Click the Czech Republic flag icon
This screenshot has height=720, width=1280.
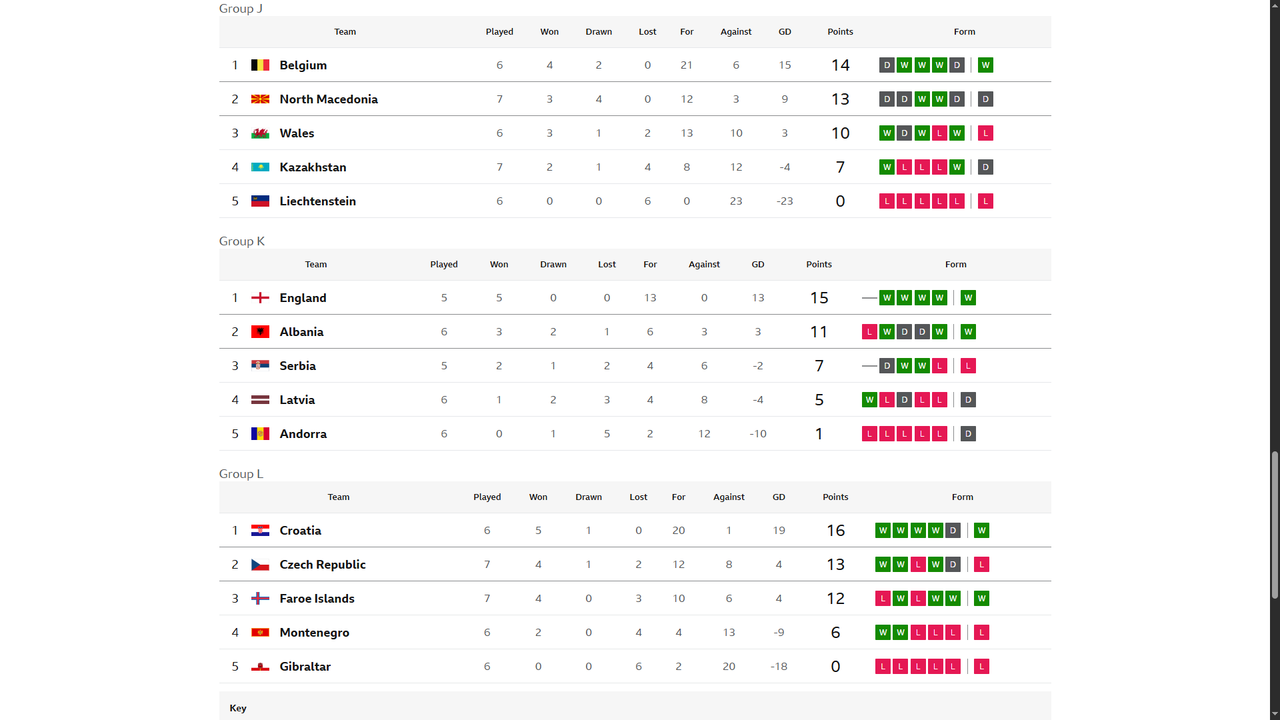point(260,565)
